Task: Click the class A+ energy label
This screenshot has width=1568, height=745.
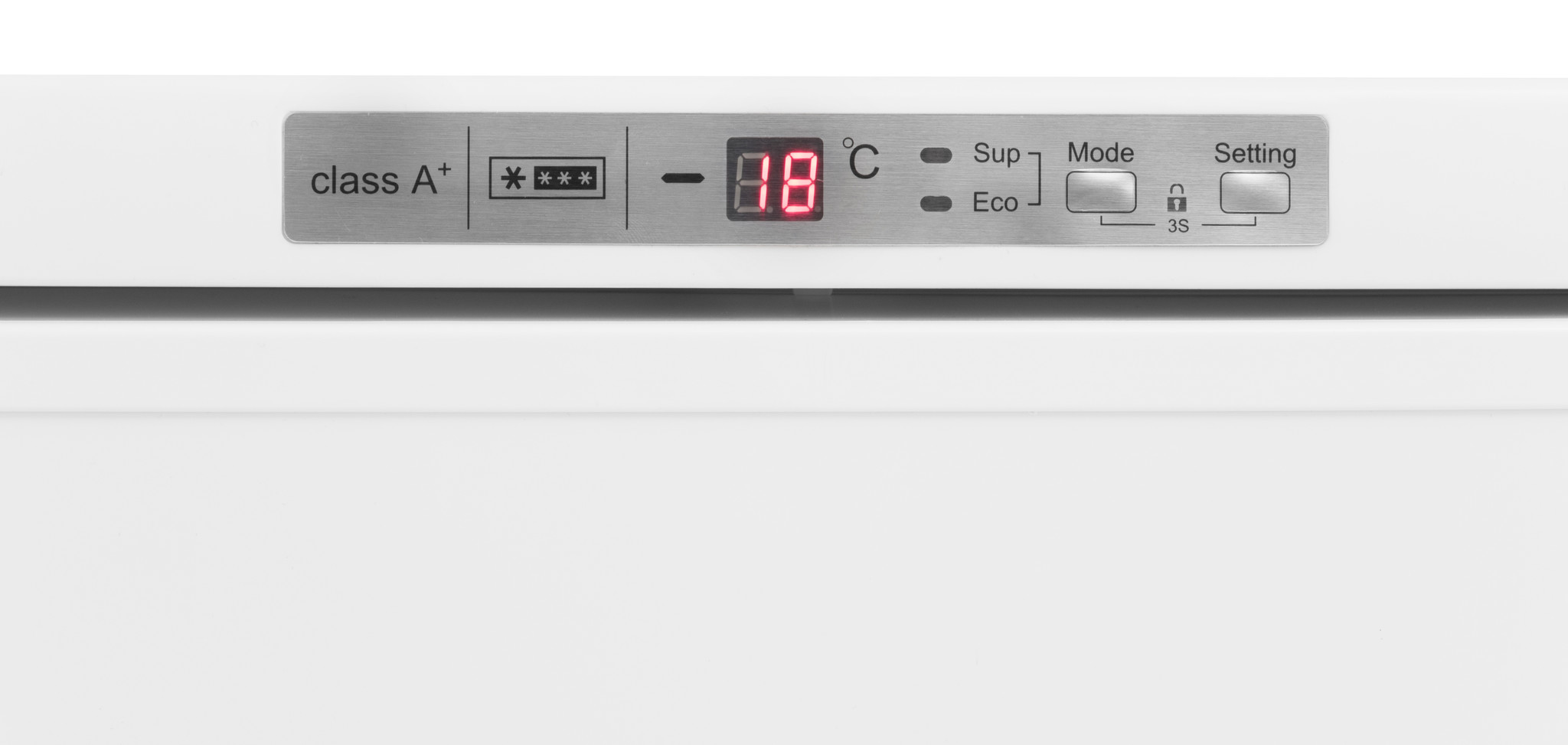Action: [x=381, y=179]
